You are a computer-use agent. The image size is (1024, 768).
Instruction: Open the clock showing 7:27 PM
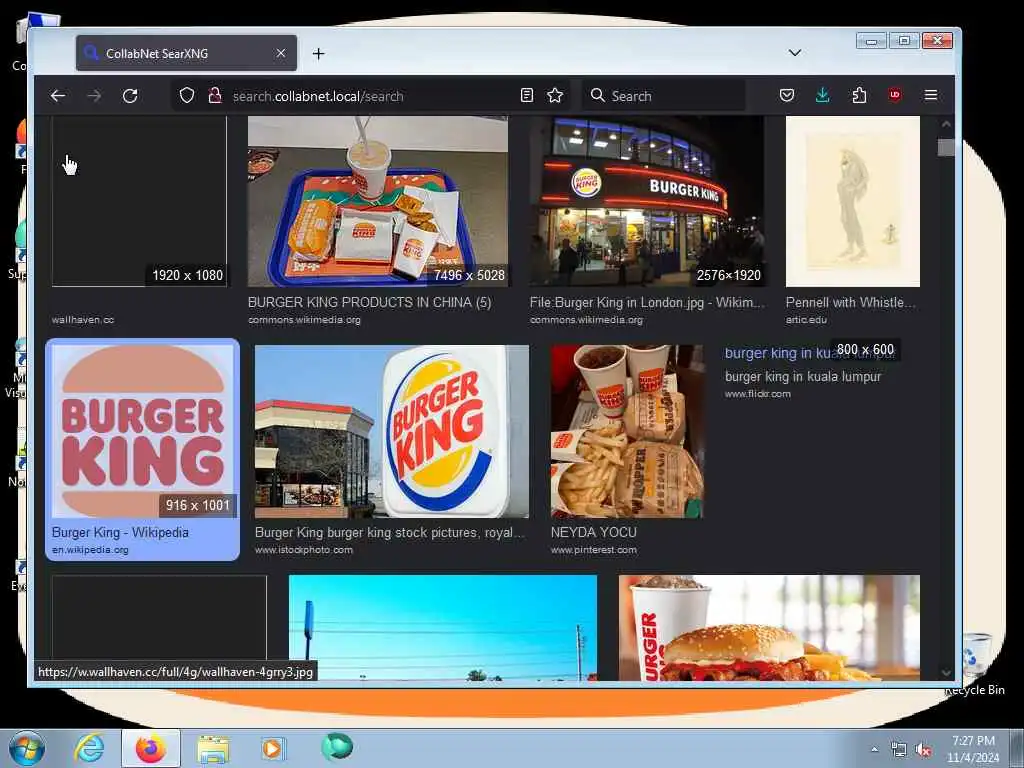point(973,749)
